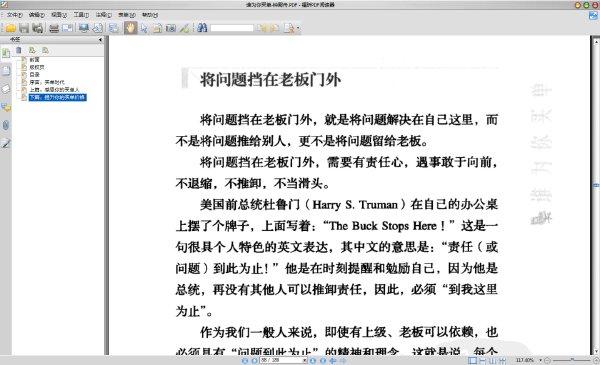Select the 目录 bookmark
Image resolution: width=600 pixels, height=365 pixels.
34,75
